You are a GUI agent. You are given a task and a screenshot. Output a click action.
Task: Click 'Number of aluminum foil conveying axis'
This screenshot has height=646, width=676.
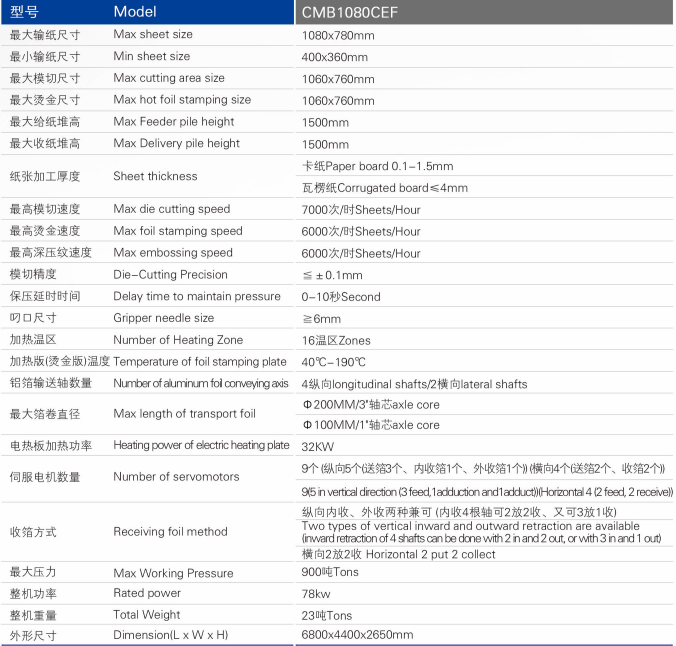pyautogui.click(x=200, y=383)
